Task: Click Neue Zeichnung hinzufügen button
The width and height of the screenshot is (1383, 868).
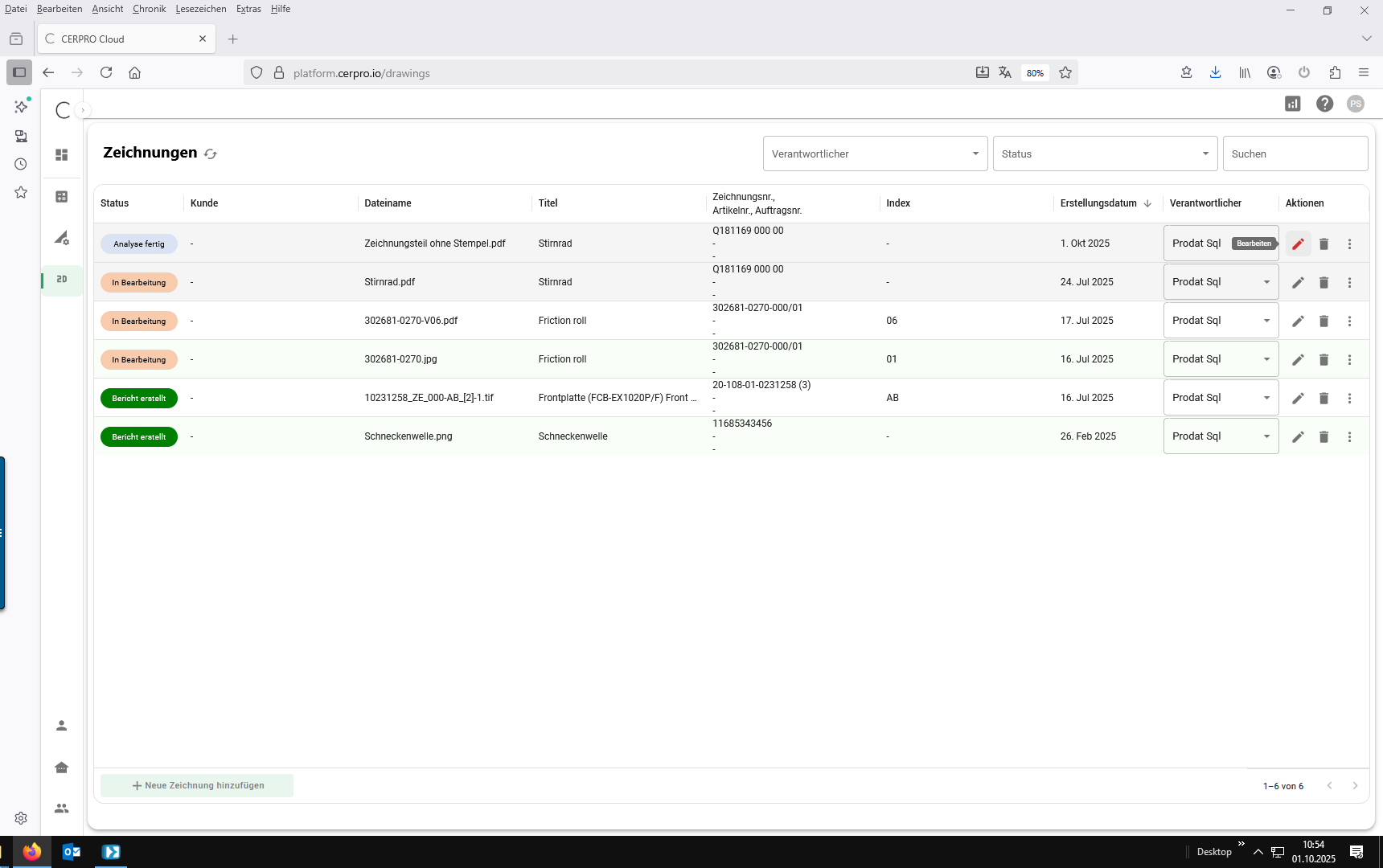Action: 197,785
